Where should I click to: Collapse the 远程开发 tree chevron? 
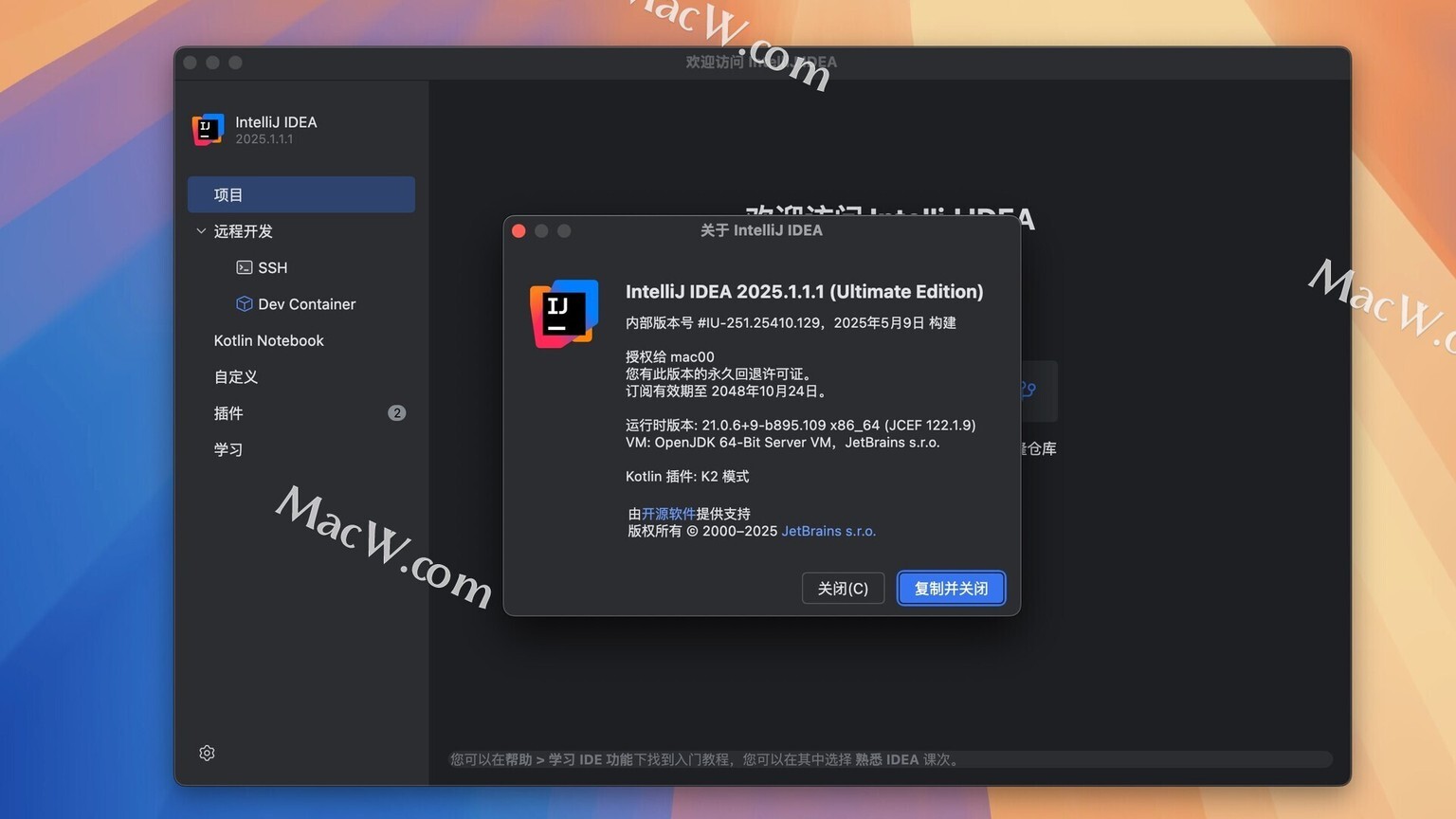[x=201, y=230]
